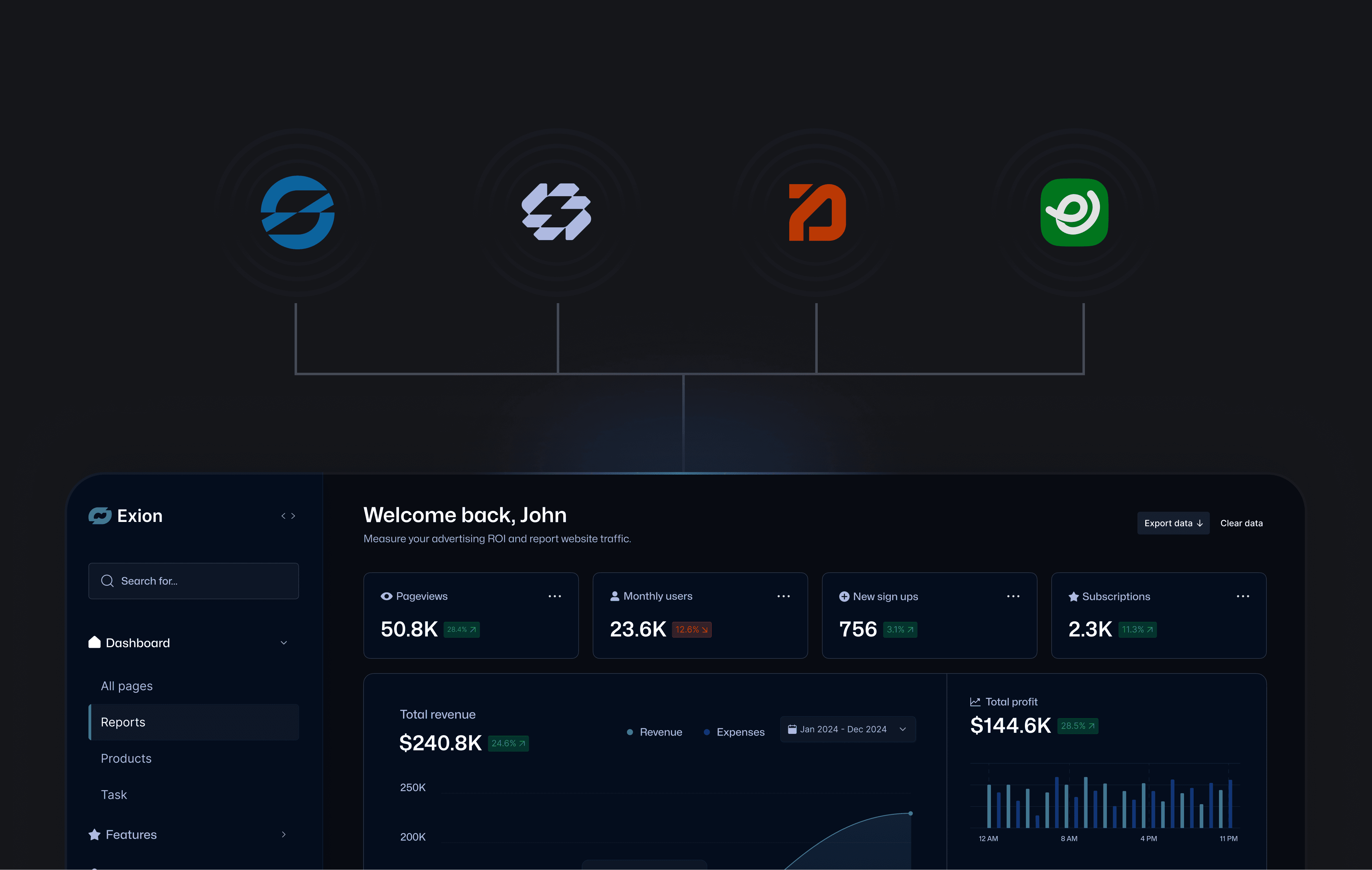Select the Reports menu item
The width and height of the screenshot is (1372, 870).
[x=194, y=722]
